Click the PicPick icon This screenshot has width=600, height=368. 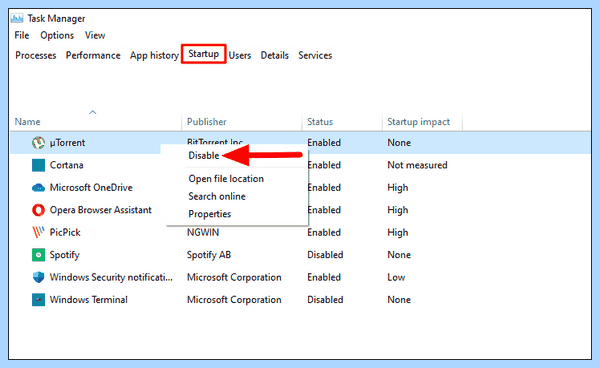coord(38,232)
